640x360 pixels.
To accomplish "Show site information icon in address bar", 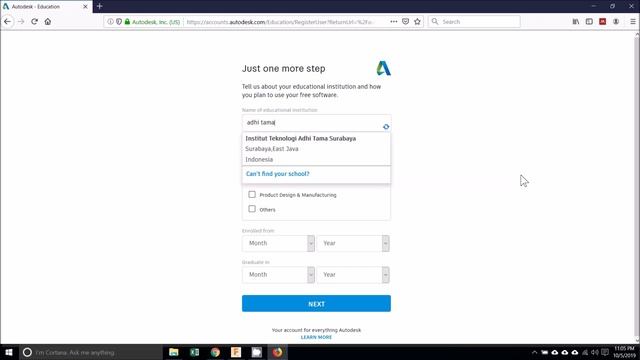I will pos(110,22).
